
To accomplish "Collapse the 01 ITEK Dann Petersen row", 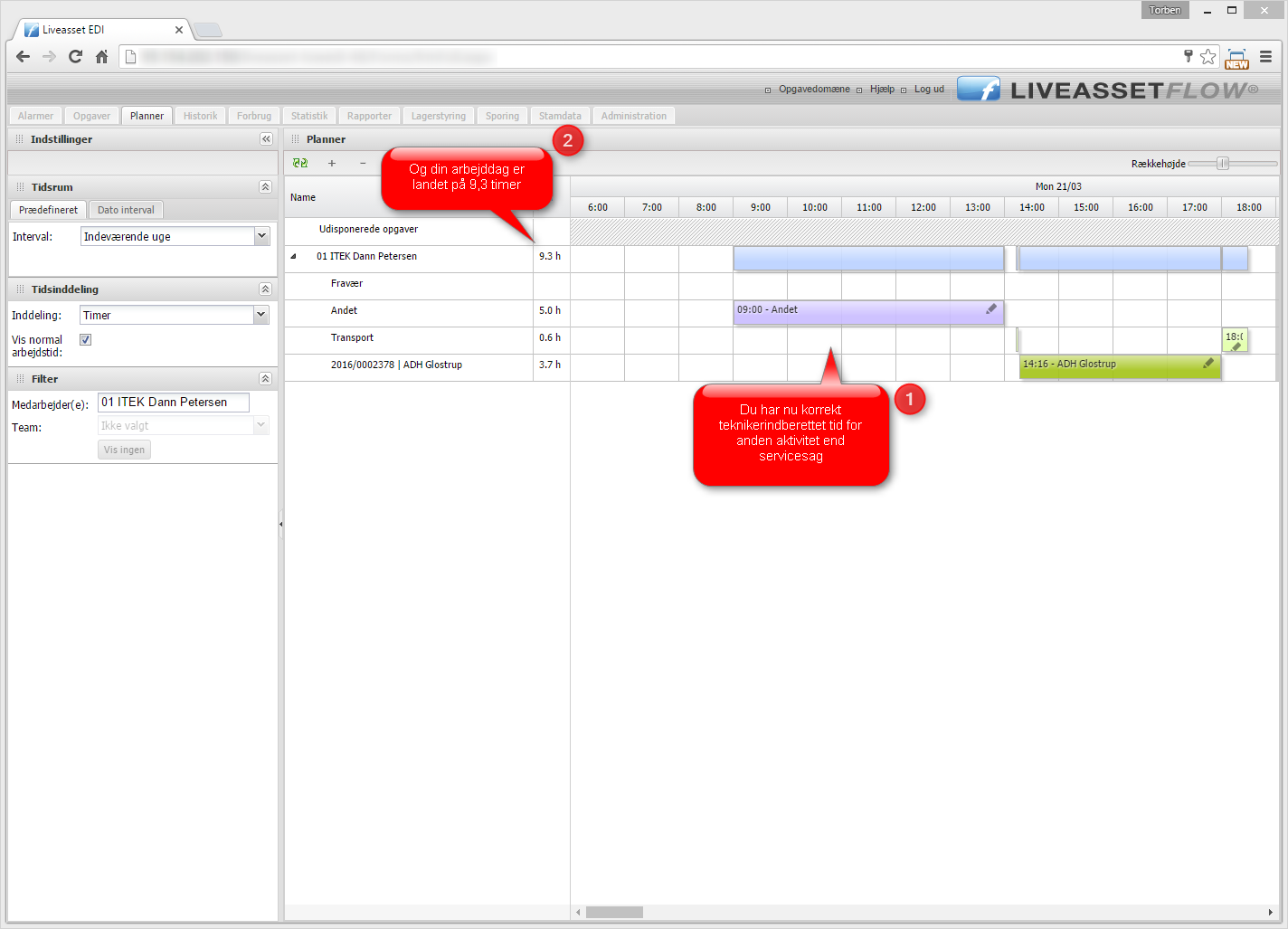I will 293,257.
